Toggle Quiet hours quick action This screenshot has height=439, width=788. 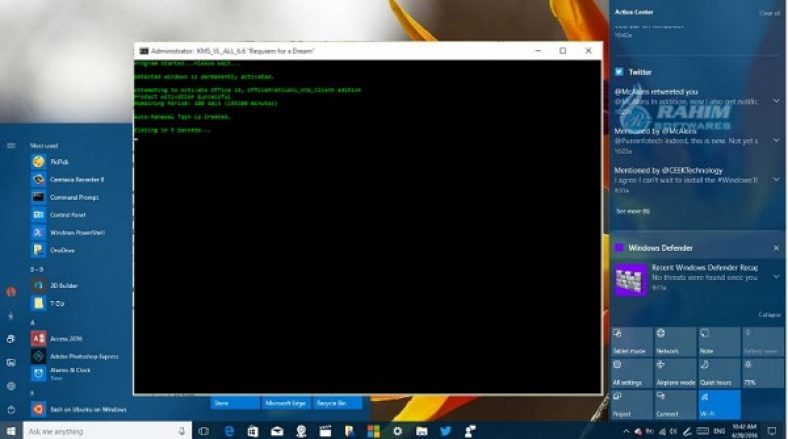pyautogui.click(x=719, y=372)
